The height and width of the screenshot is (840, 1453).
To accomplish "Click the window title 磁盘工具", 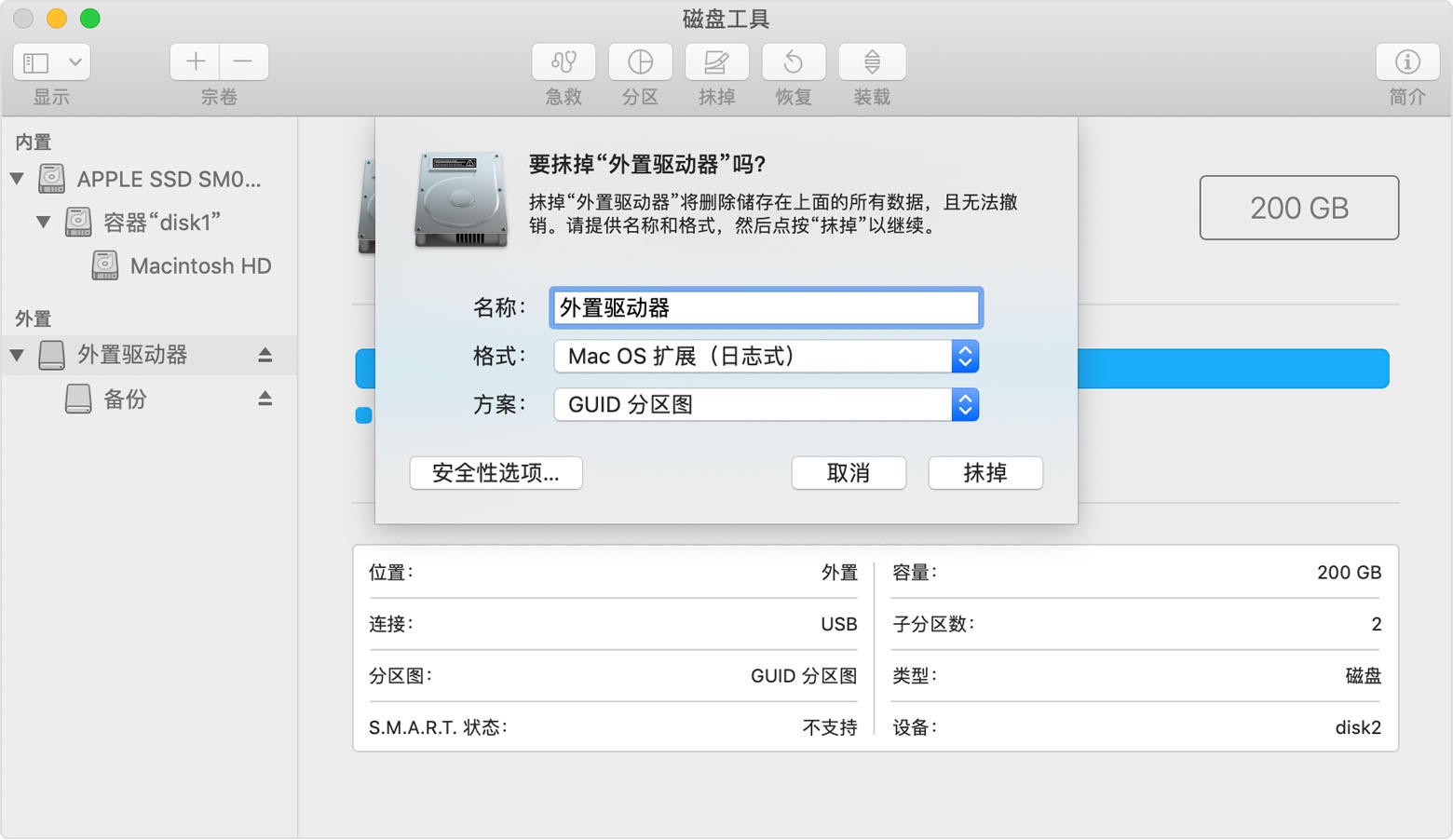I will 726,19.
